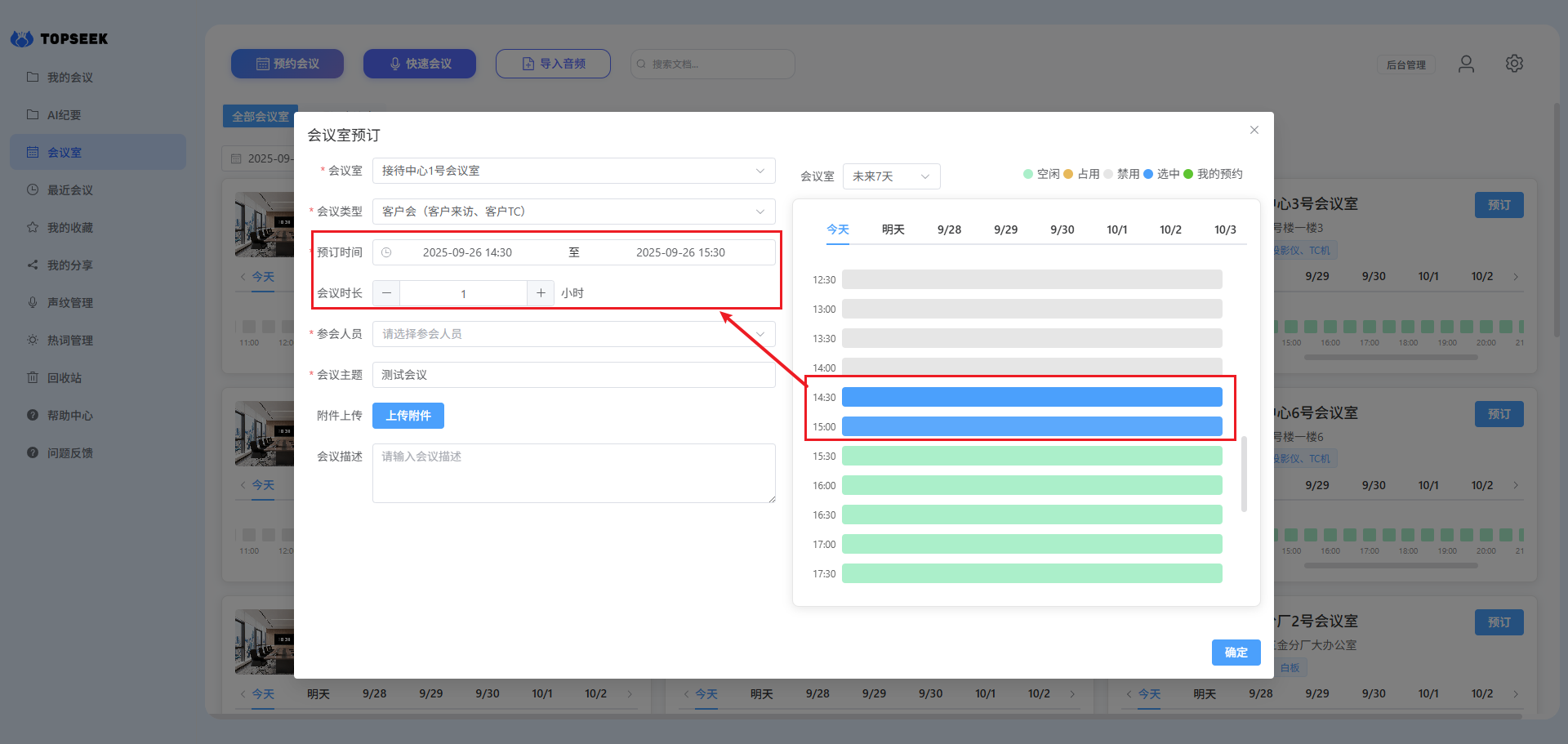
Task: Decrease meeting duration with minus button
Action: [386, 293]
